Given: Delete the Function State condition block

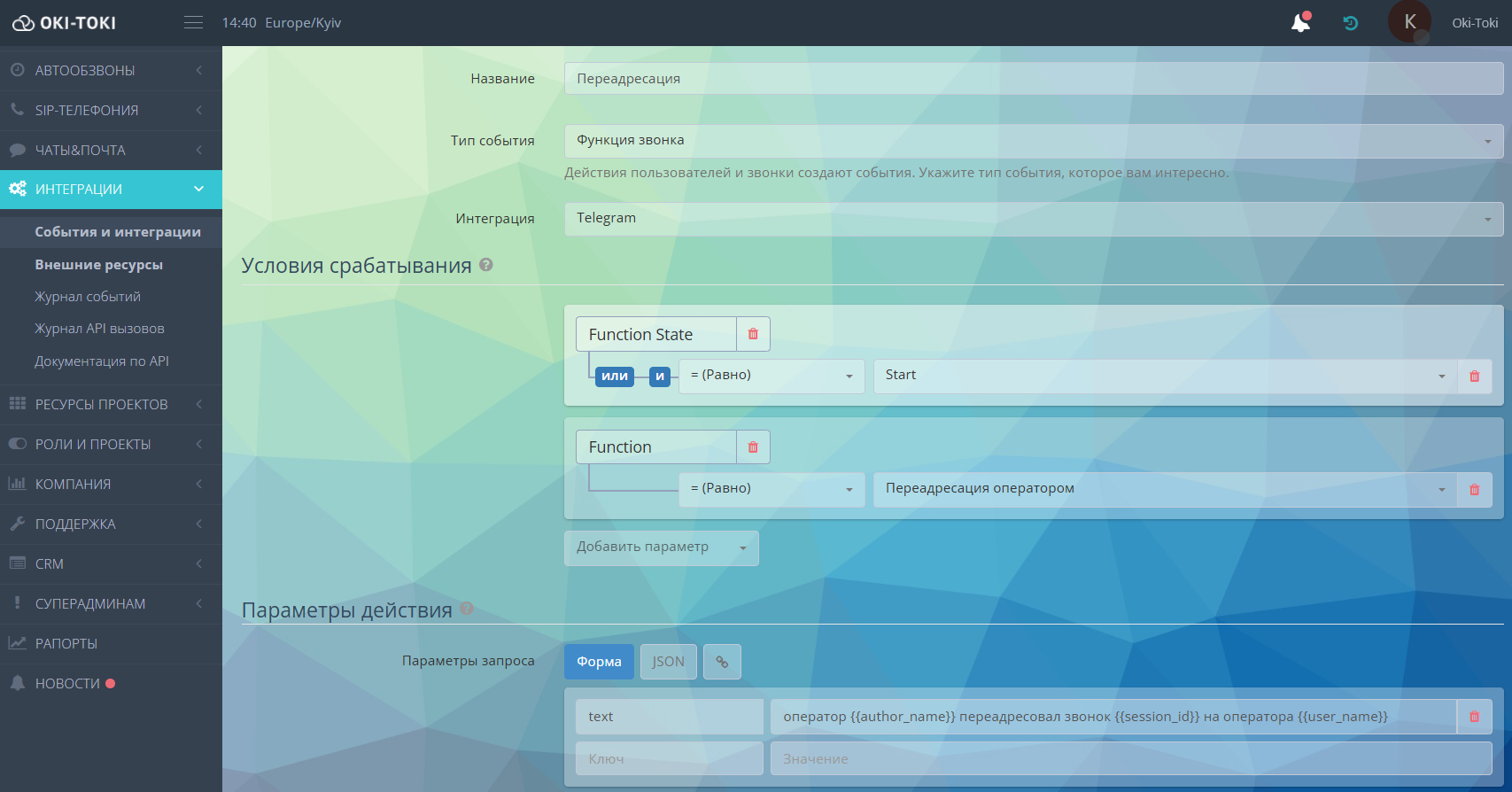Looking at the screenshot, I should pyautogui.click(x=753, y=334).
